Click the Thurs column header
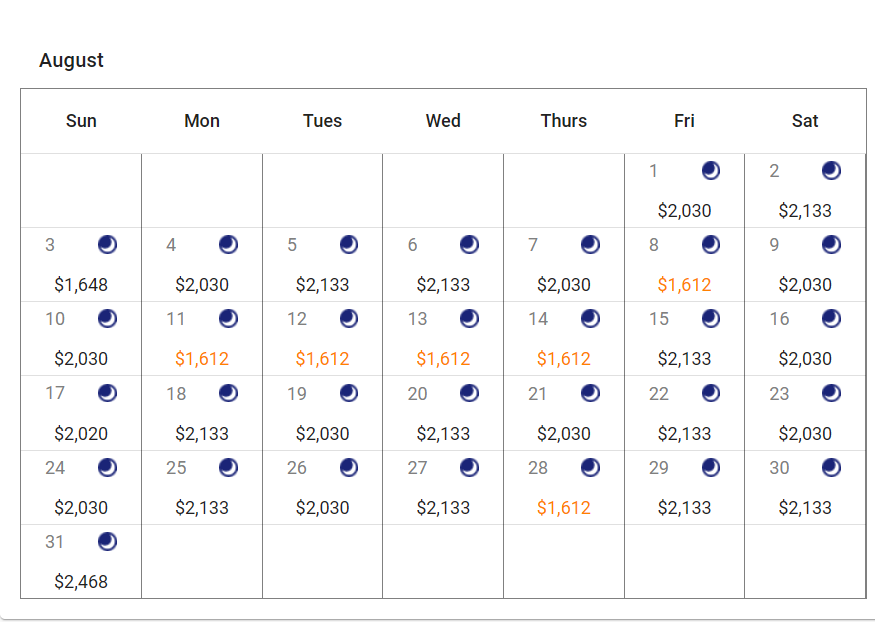 pyautogui.click(x=564, y=121)
